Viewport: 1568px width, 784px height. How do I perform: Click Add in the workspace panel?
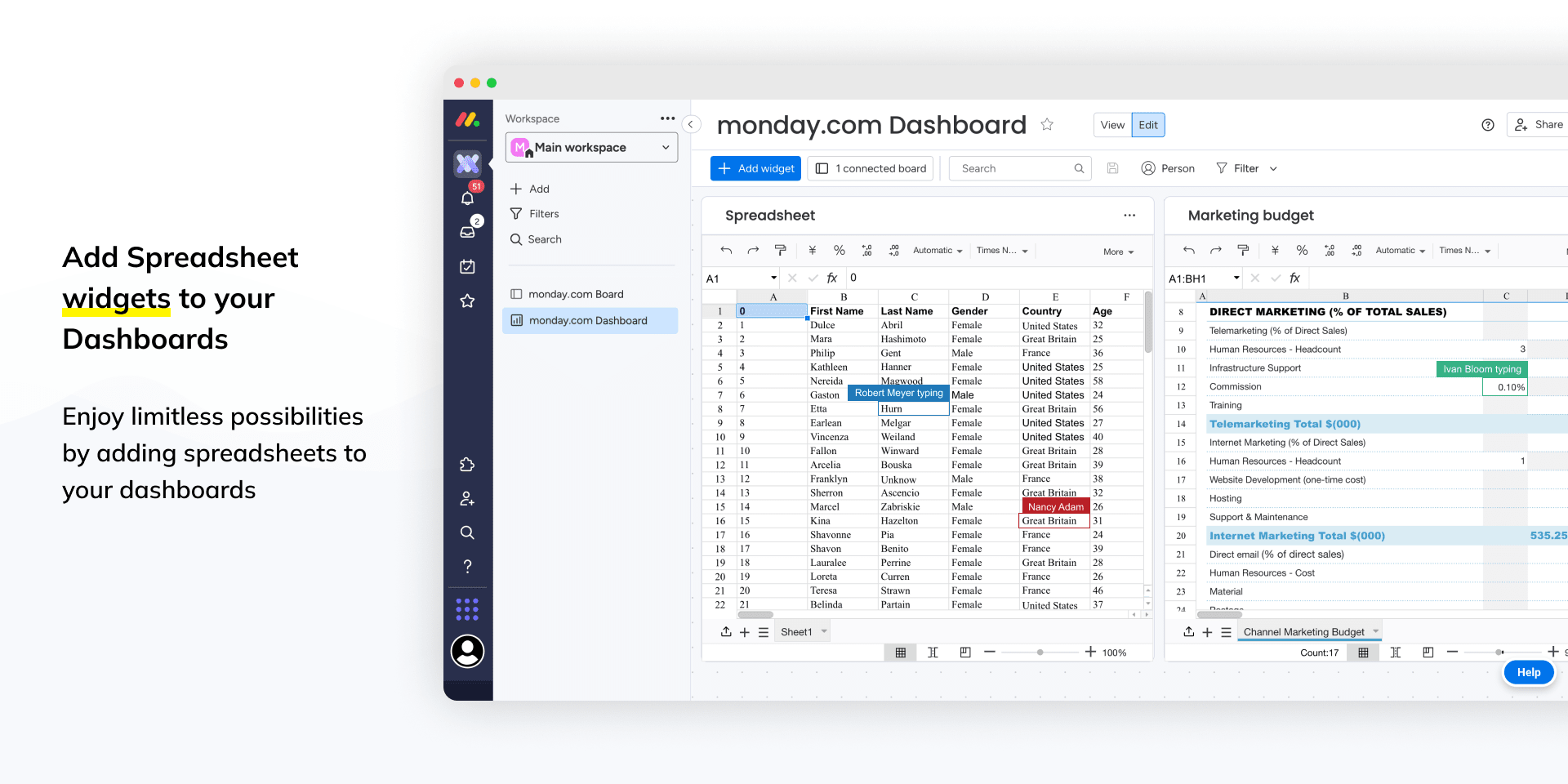[x=529, y=189]
